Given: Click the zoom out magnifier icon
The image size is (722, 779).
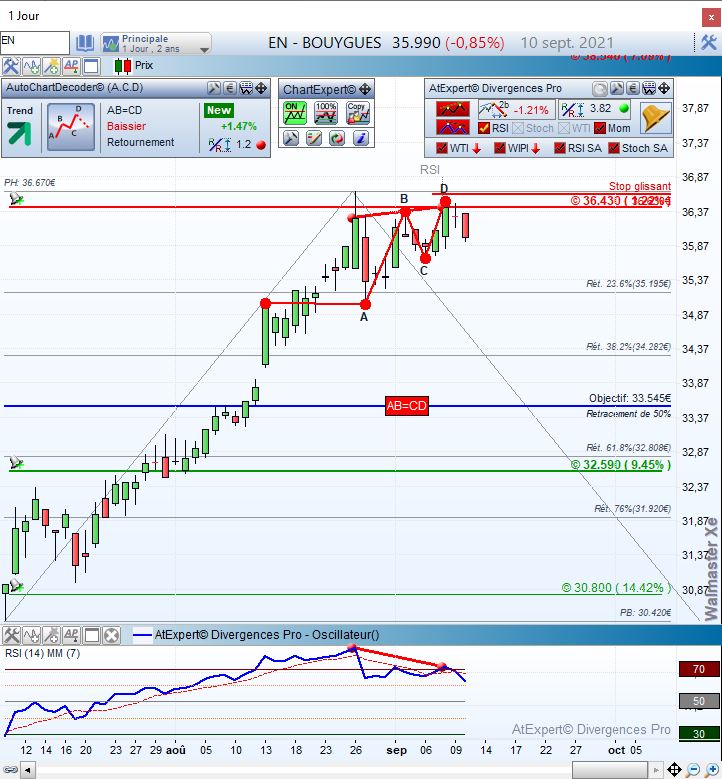Looking at the screenshot, I should [693, 770].
